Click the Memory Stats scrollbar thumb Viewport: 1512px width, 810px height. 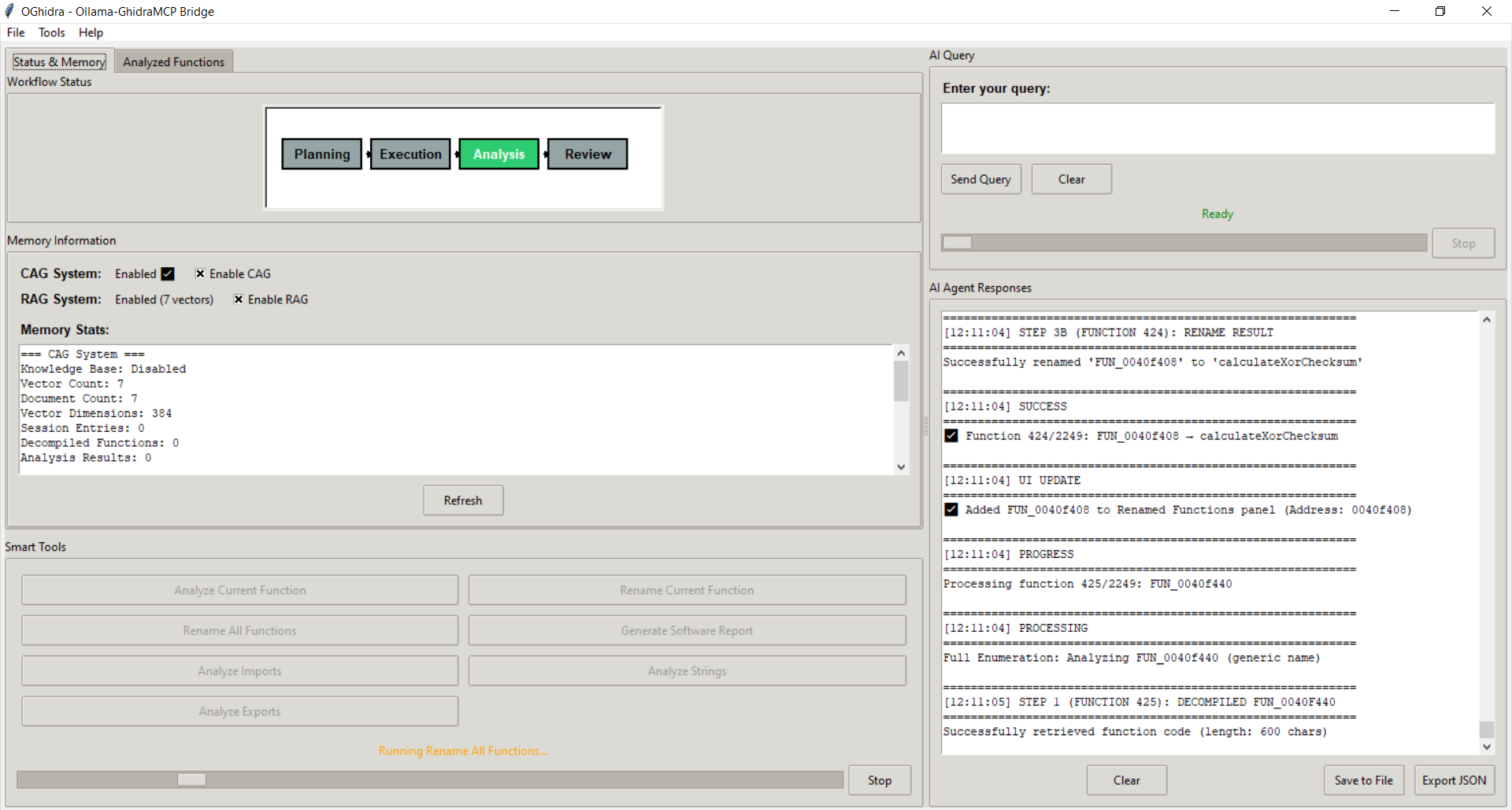click(901, 381)
